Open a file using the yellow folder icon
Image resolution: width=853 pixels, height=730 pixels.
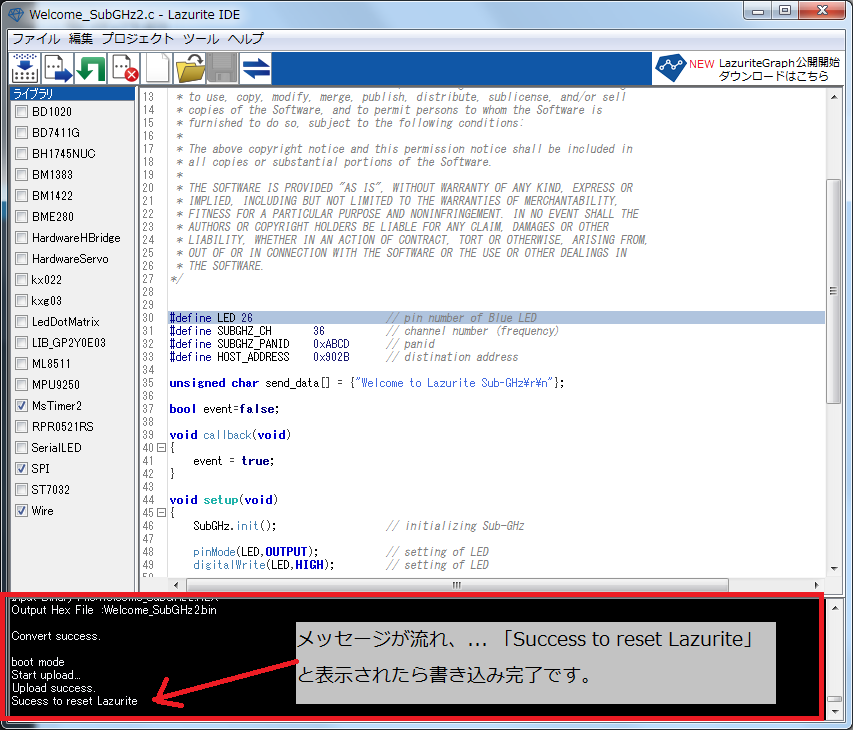point(190,68)
